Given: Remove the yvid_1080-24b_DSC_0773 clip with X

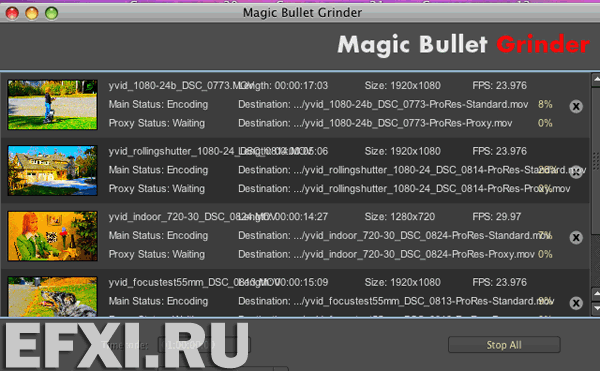Looking at the screenshot, I should click(576, 106).
